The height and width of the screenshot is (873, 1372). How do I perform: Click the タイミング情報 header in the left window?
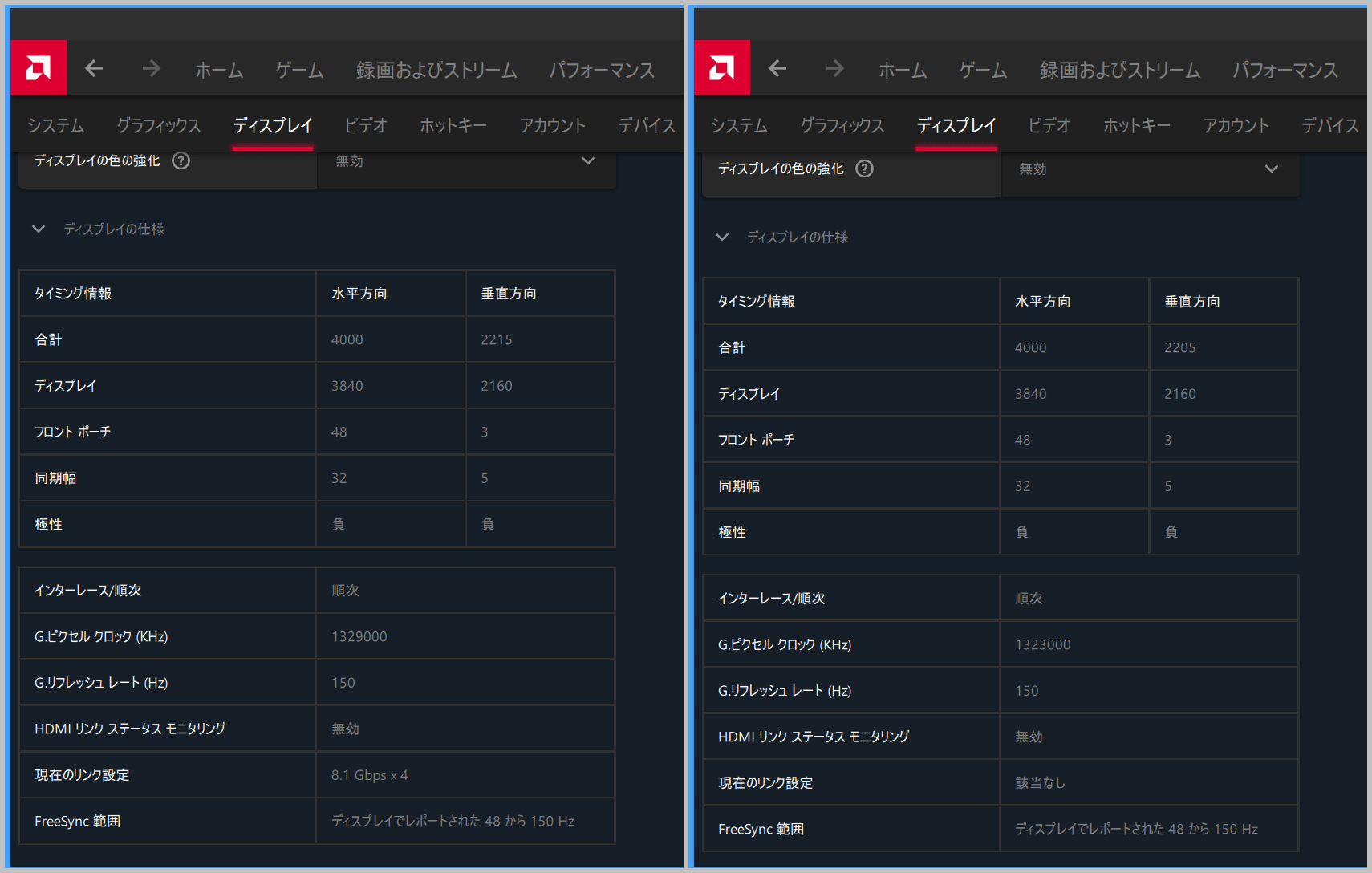pyautogui.click(x=73, y=294)
